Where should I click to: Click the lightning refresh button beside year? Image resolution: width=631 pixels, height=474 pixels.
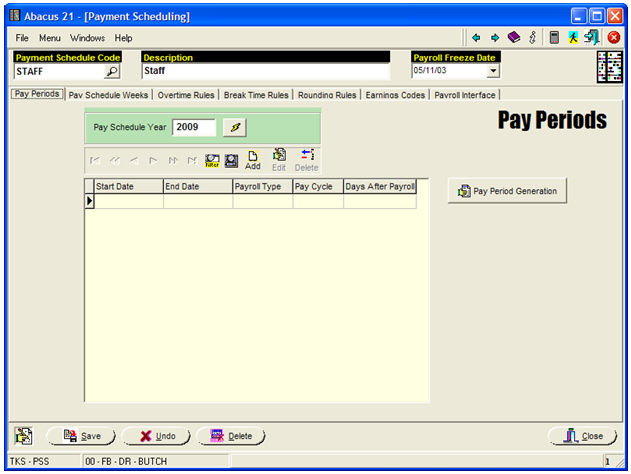pos(234,127)
